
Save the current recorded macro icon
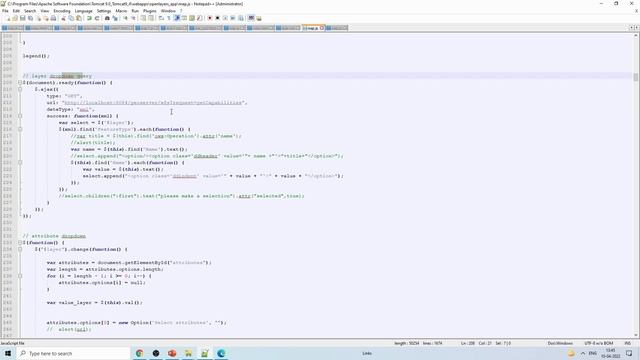[x=240, y=18]
